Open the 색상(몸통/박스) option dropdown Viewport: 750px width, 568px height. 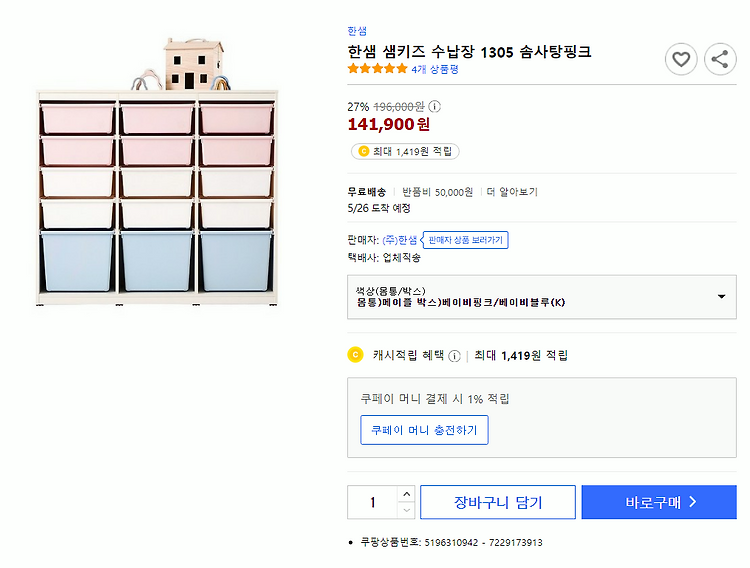[541, 297]
